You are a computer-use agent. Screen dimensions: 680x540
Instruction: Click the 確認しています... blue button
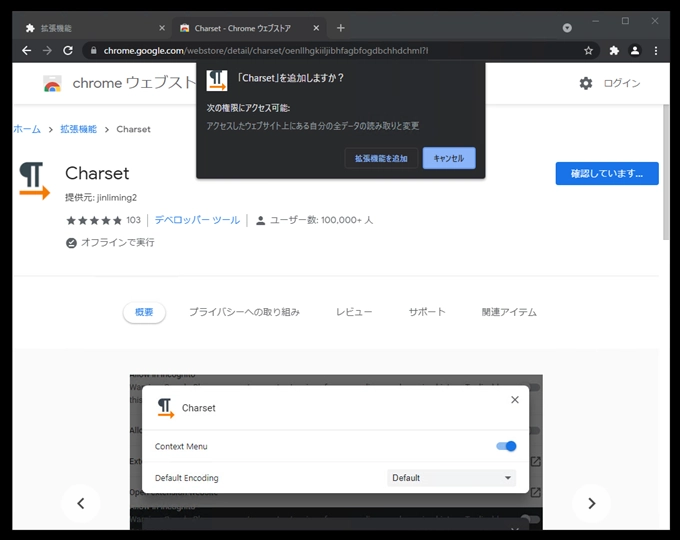tap(607, 173)
